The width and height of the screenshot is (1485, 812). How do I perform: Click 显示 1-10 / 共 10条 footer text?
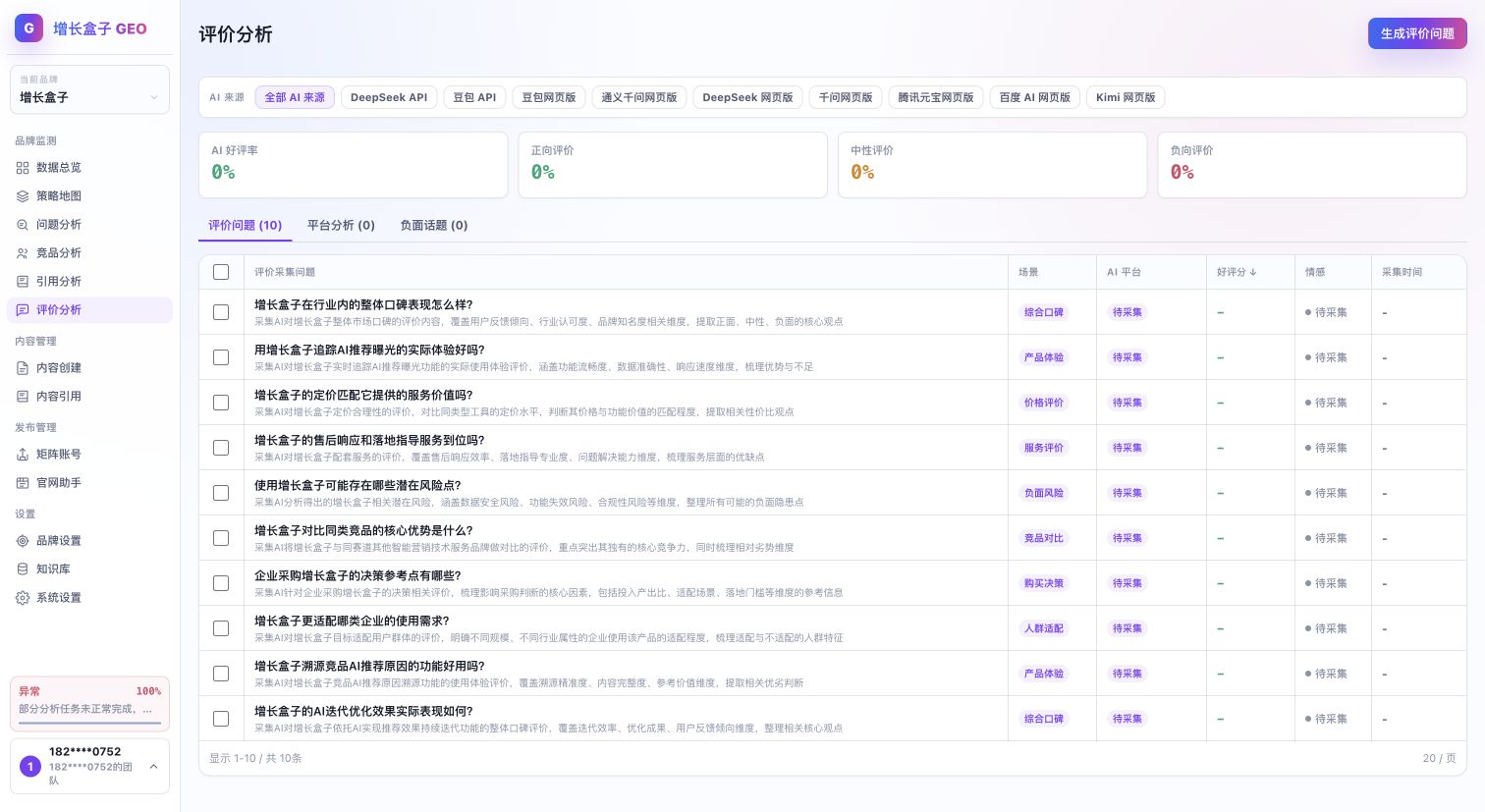[x=255, y=758]
